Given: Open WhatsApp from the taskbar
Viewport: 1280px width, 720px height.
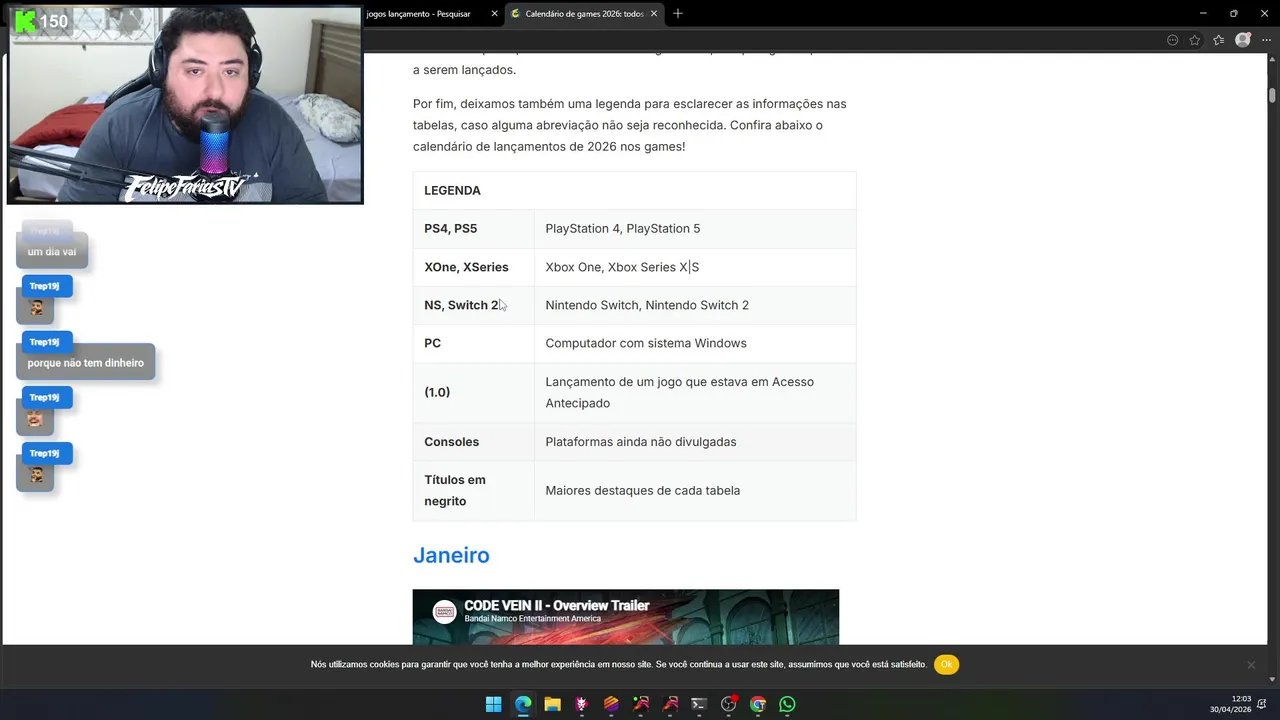Looking at the screenshot, I should click(787, 704).
